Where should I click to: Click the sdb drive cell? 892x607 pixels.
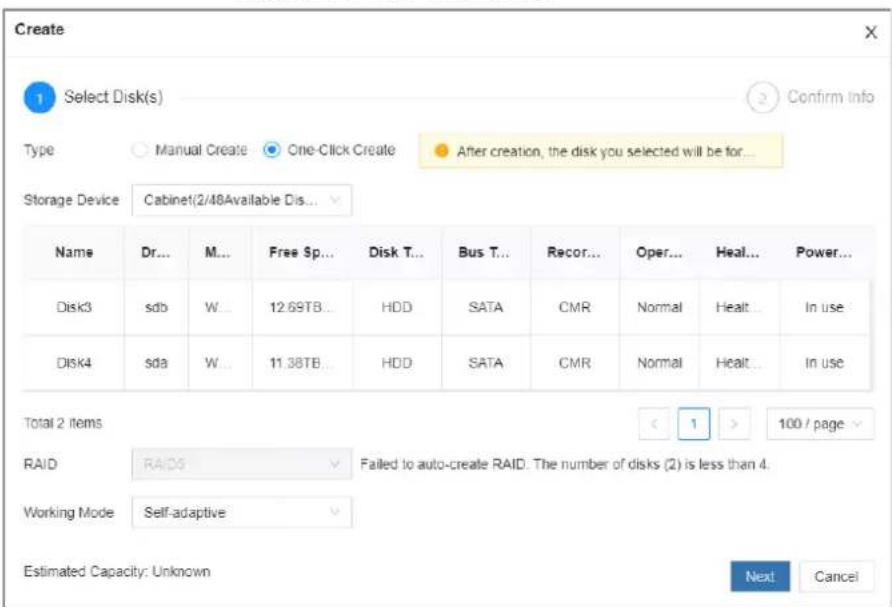pos(156,307)
